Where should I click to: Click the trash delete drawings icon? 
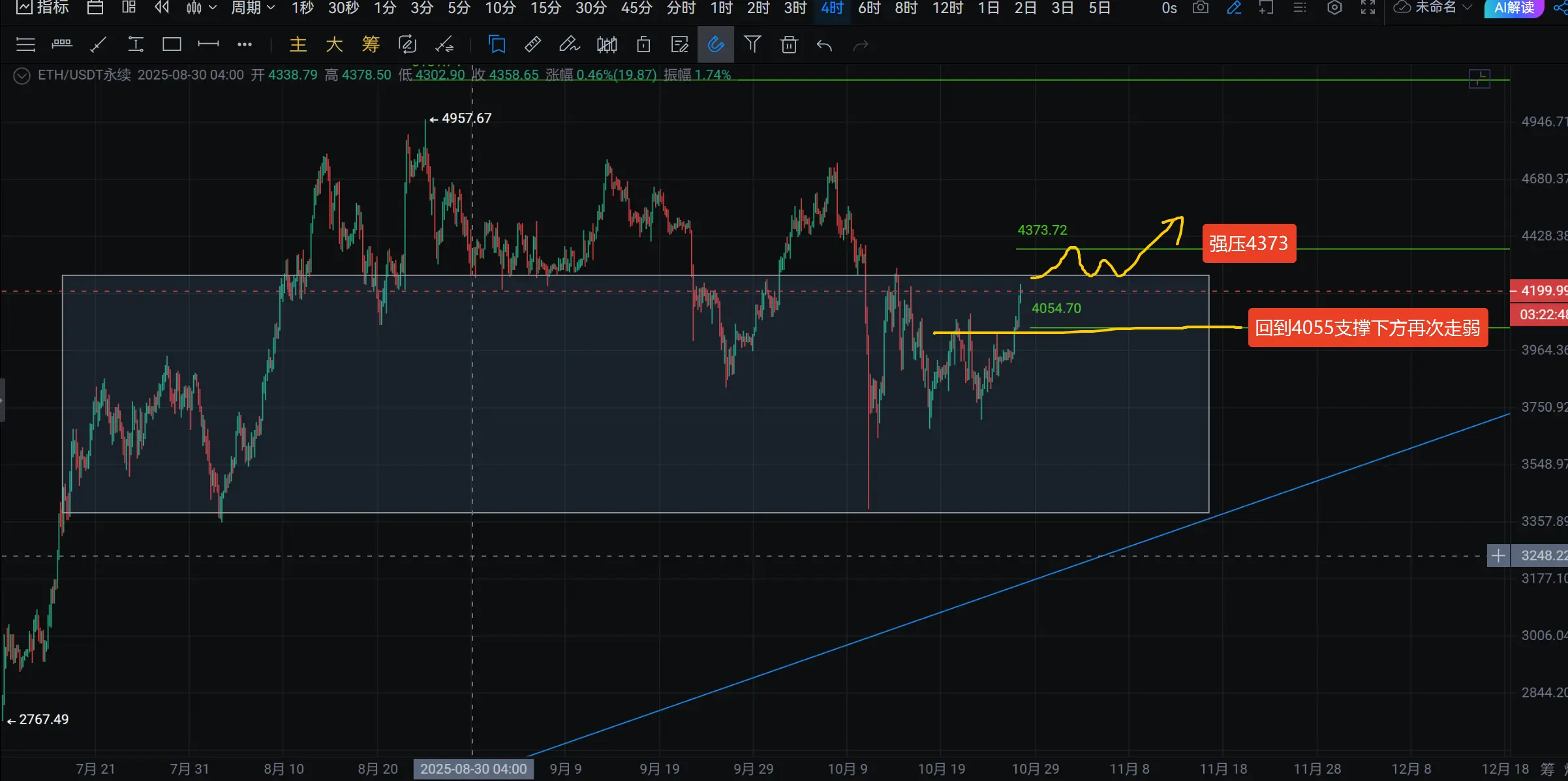coord(789,44)
